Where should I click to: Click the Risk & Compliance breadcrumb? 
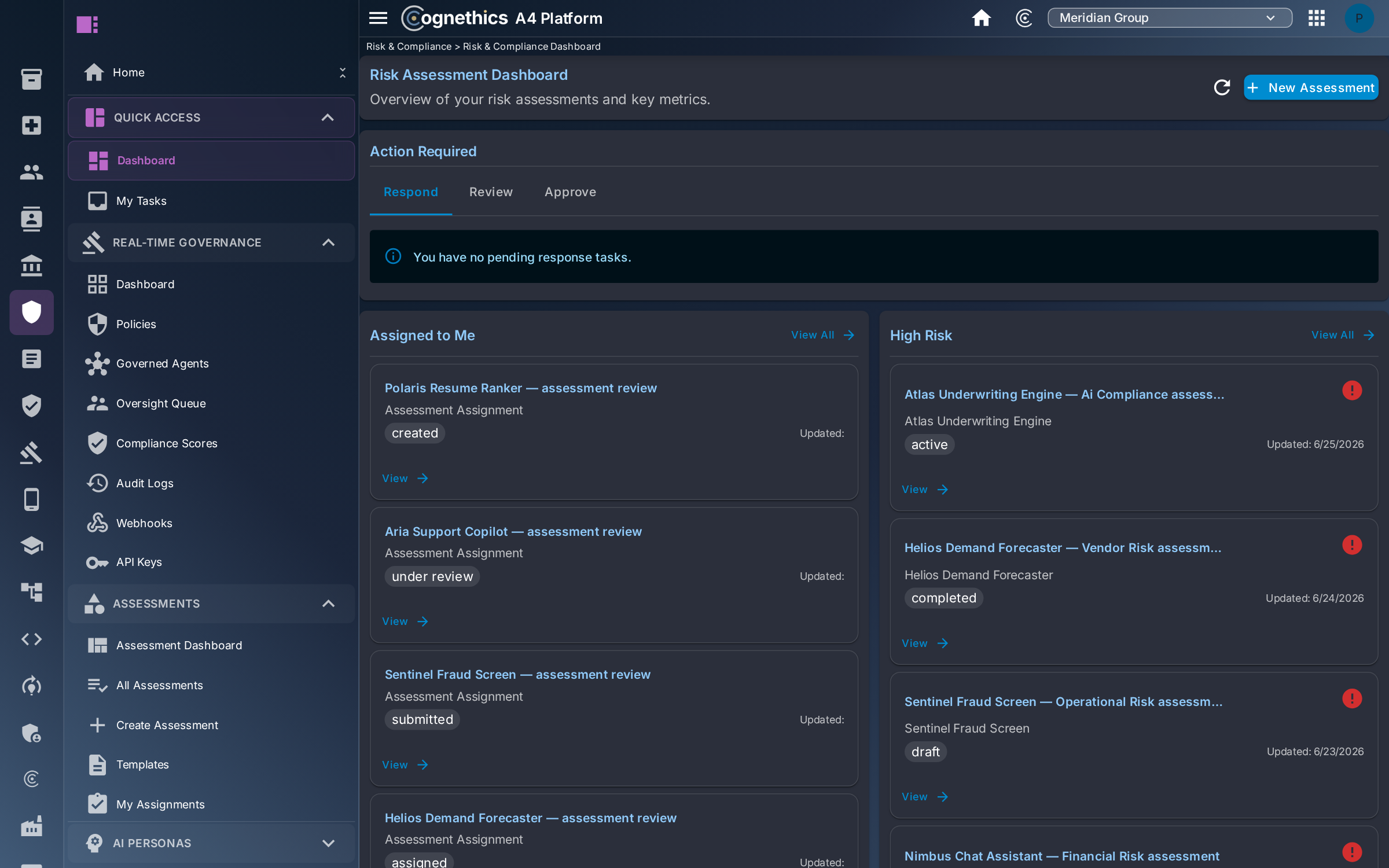409,46
